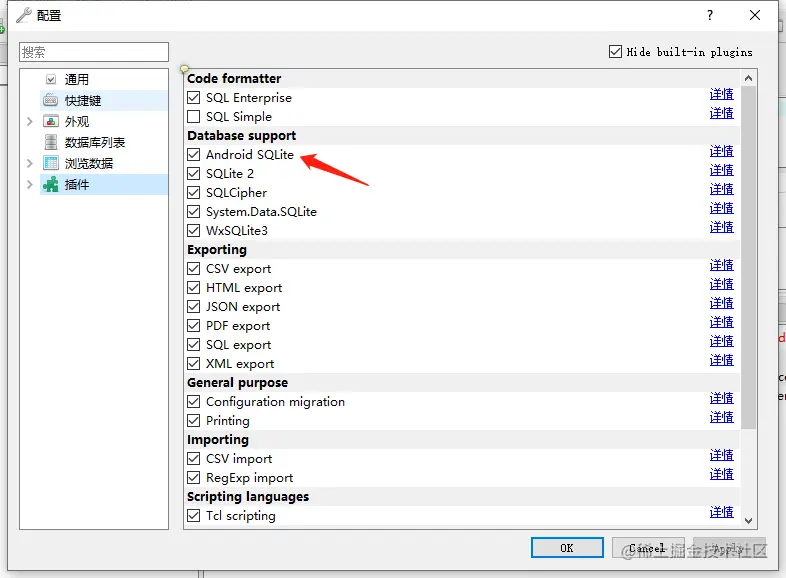The width and height of the screenshot is (786, 578).
Task: Open 详情 link for CSV export
Action: pos(721,265)
